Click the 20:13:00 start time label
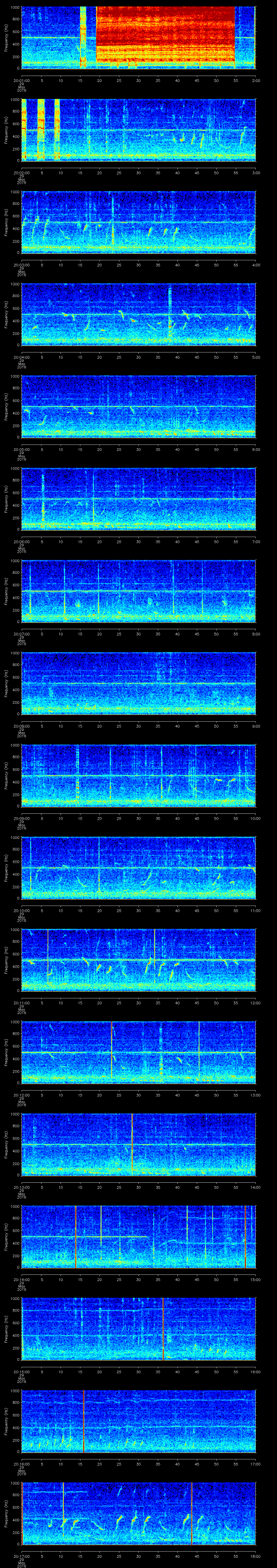This screenshot has height=1568, width=277. [21, 1187]
